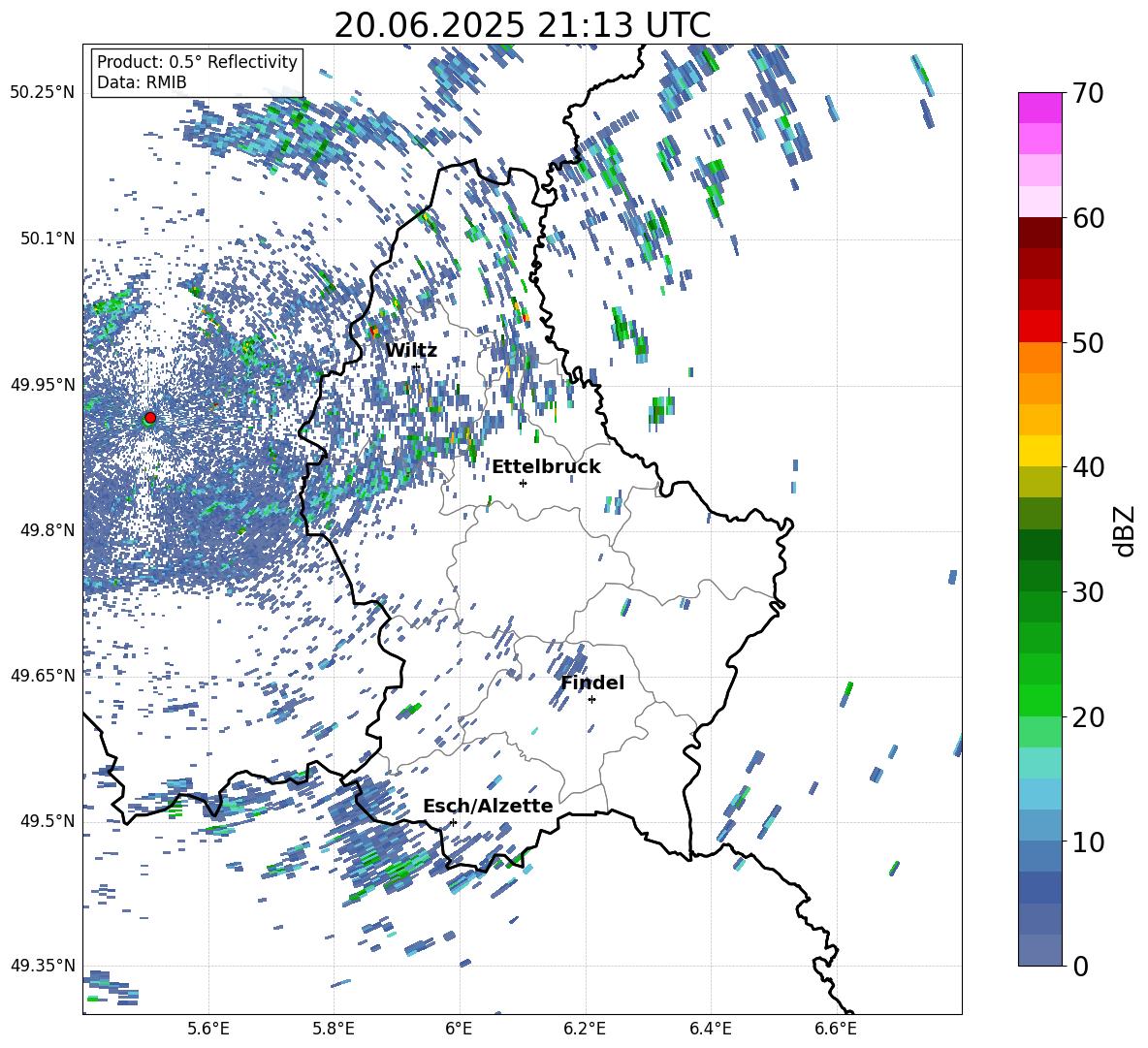Image resolution: width=1148 pixels, height=1048 pixels.
Task: Click the red radar site marker
Action: tap(150, 417)
